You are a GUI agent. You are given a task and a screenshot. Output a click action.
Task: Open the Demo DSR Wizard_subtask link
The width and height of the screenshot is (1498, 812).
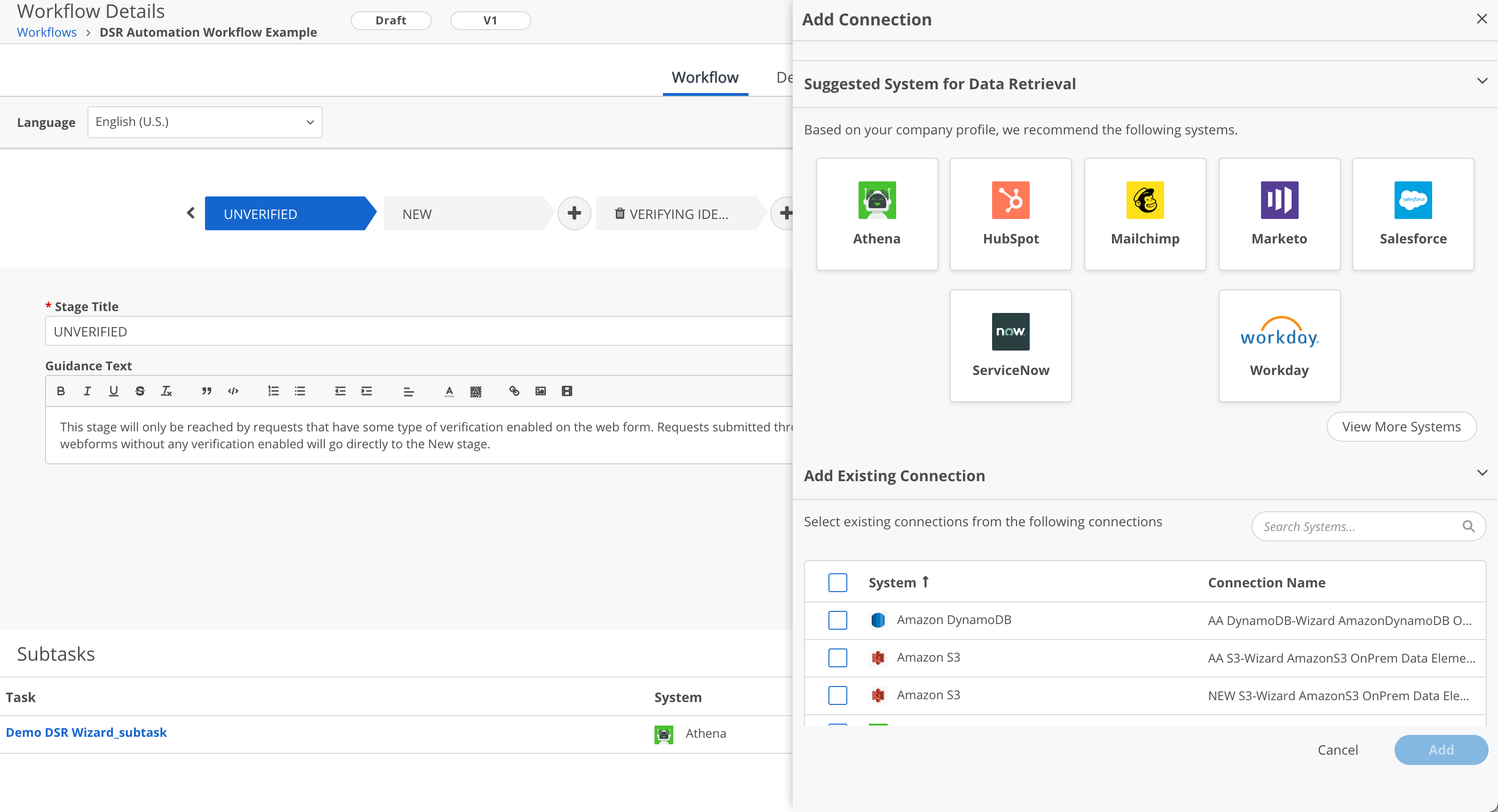click(86, 733)
